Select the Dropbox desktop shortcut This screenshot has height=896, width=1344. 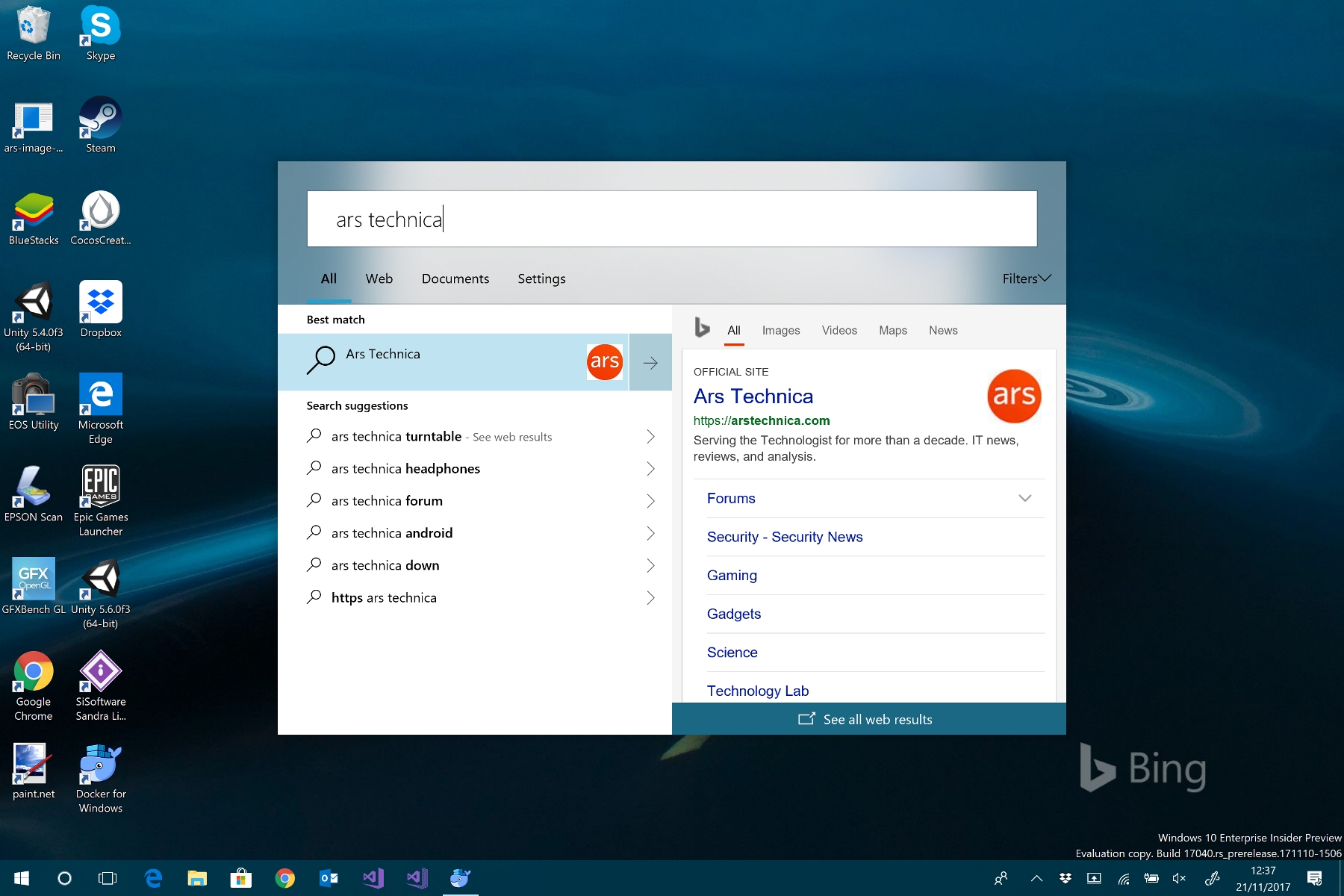tap(100, 311)
